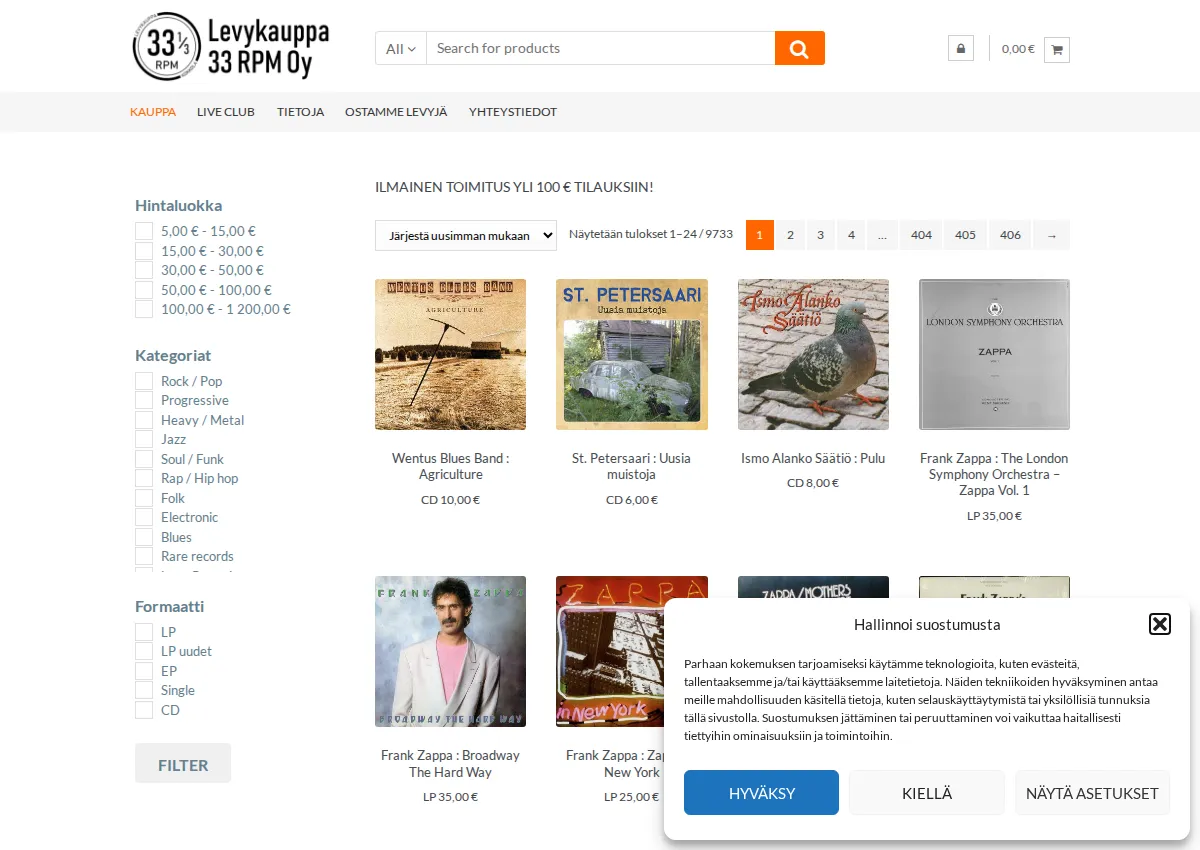Open Frank Zappa Broadway The Hard Way cover
This screenshot has height=850, width=1200.
pos(450,651)
